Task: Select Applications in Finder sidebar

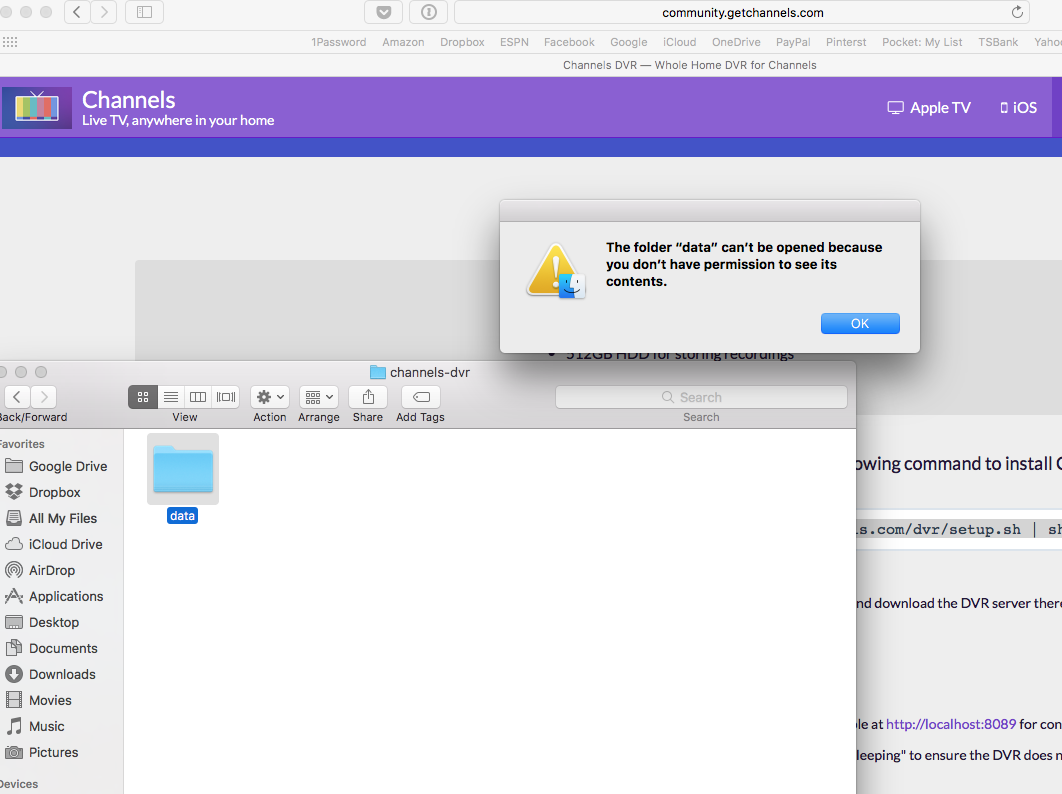Action: [66, 596]
